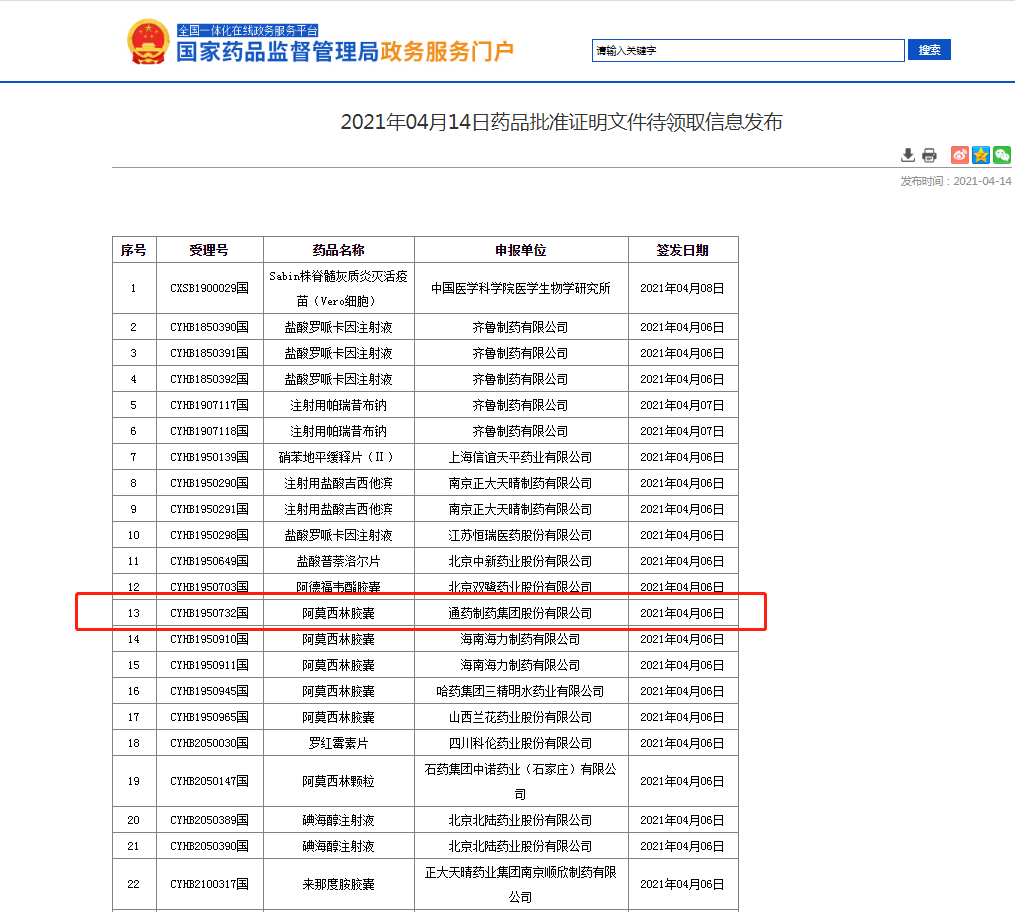Click 通药制药集团股份有限公司 in highlighted row
Viewport: 1015px width, 912px height.
(520, 613)
